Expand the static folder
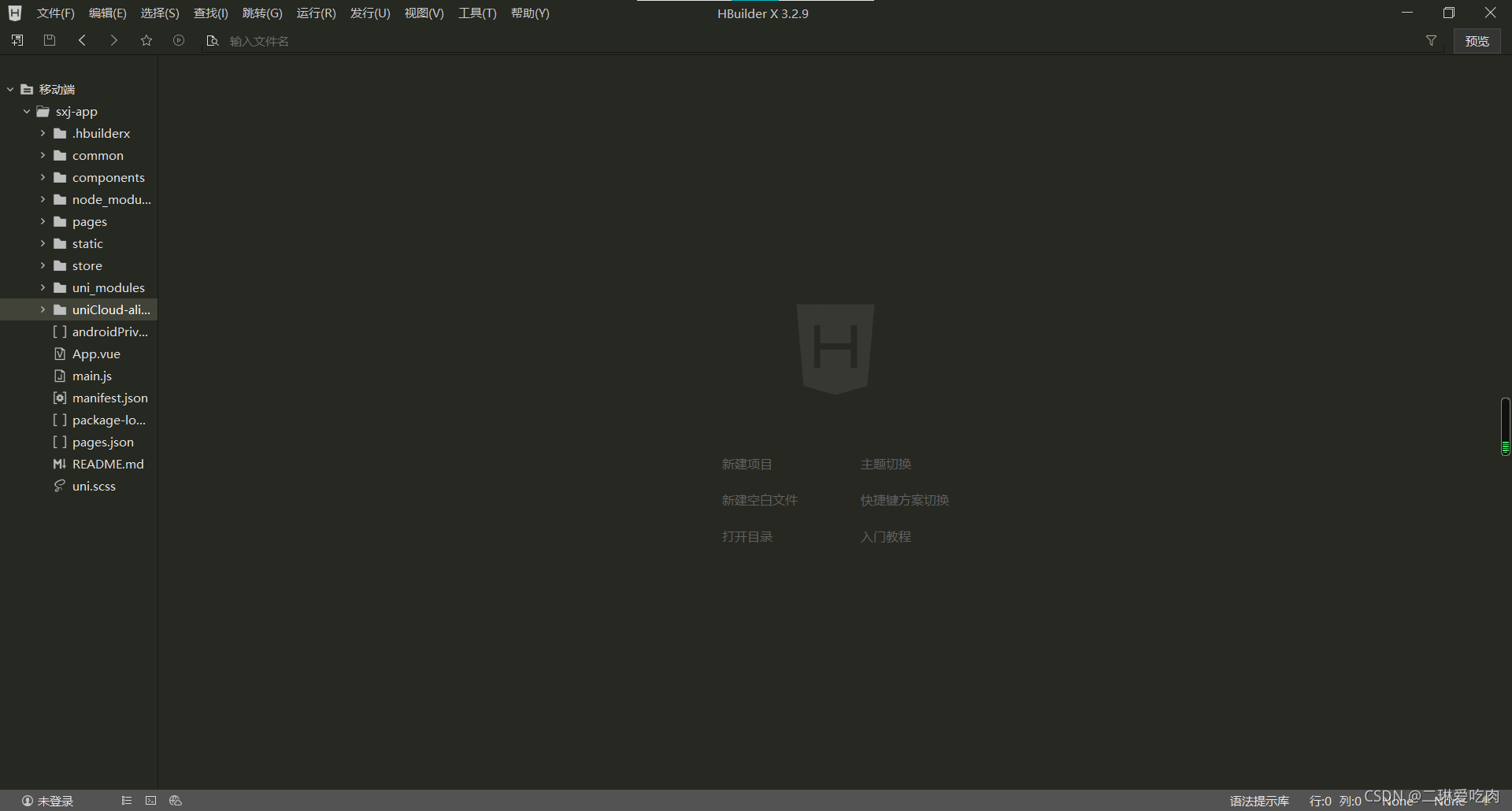This screenshot has height=811, width=1512. coord(43,243)
